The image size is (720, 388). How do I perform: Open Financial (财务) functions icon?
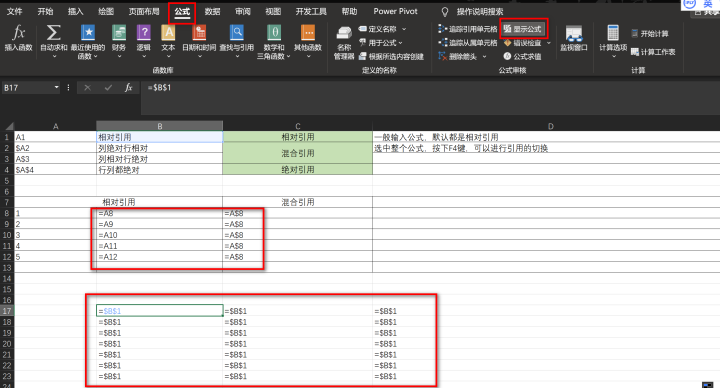coord(119,33)
